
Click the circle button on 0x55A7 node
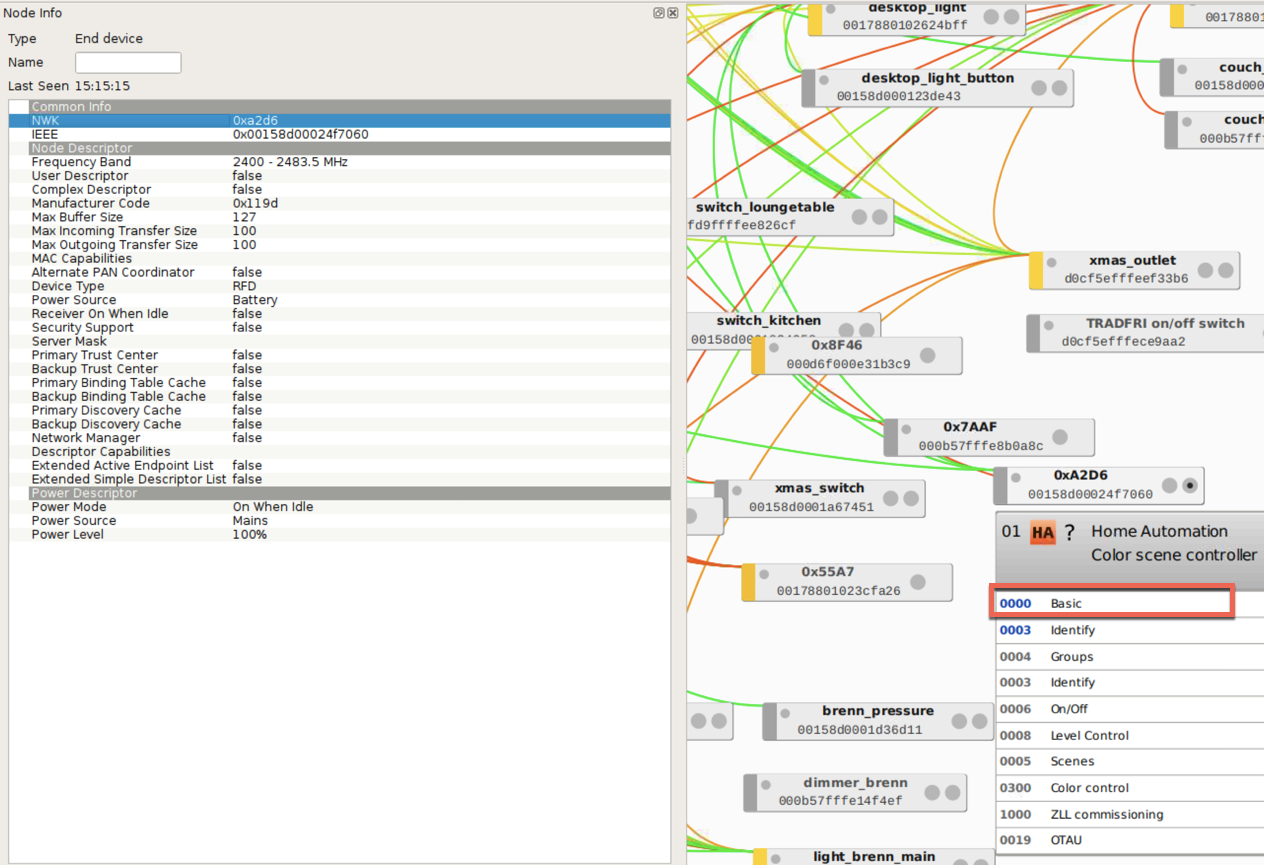tap(918, 582)
